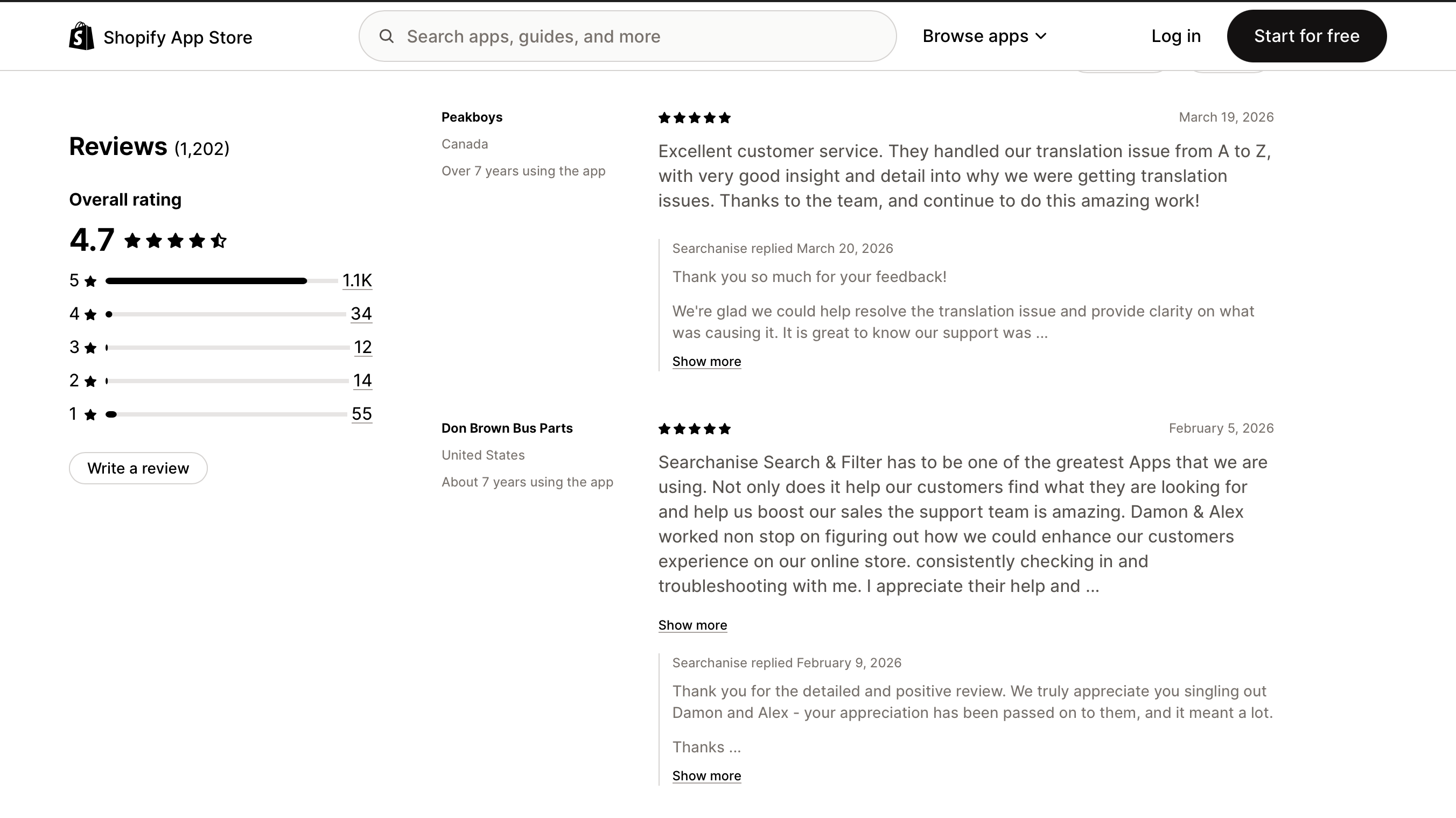1456x818 pixels.
Task: Click the Shopify bag logo icon
Action: [81, 36]
